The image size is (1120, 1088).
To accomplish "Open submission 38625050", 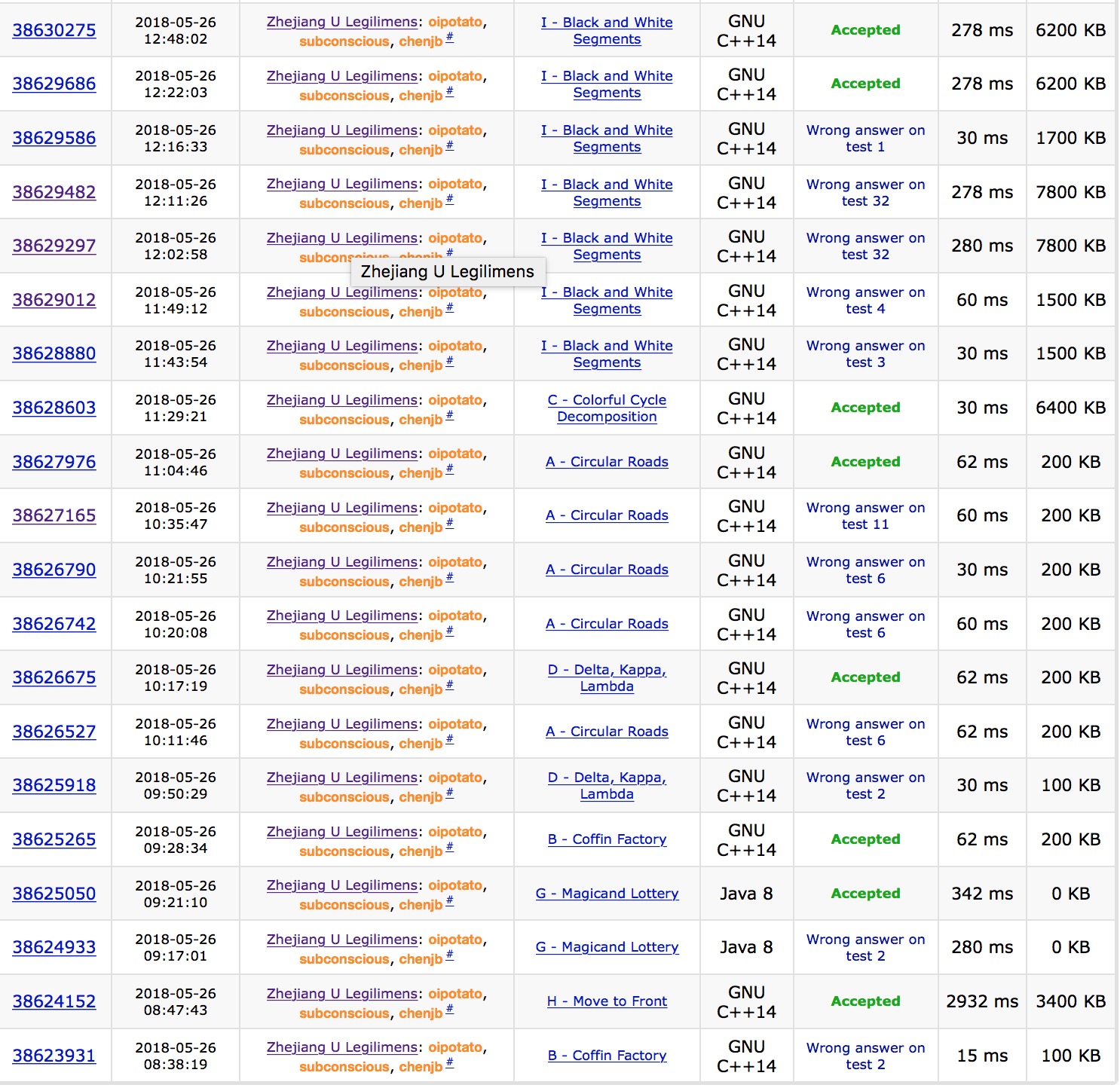I will [54, 894].
